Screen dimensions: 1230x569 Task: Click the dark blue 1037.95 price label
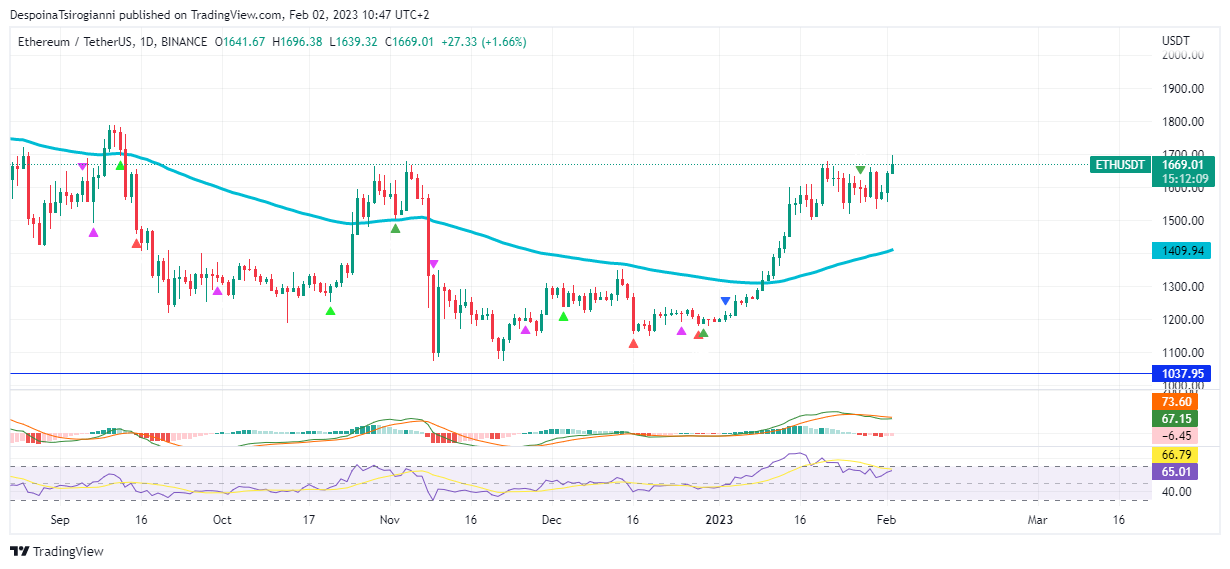[1181, 373]
